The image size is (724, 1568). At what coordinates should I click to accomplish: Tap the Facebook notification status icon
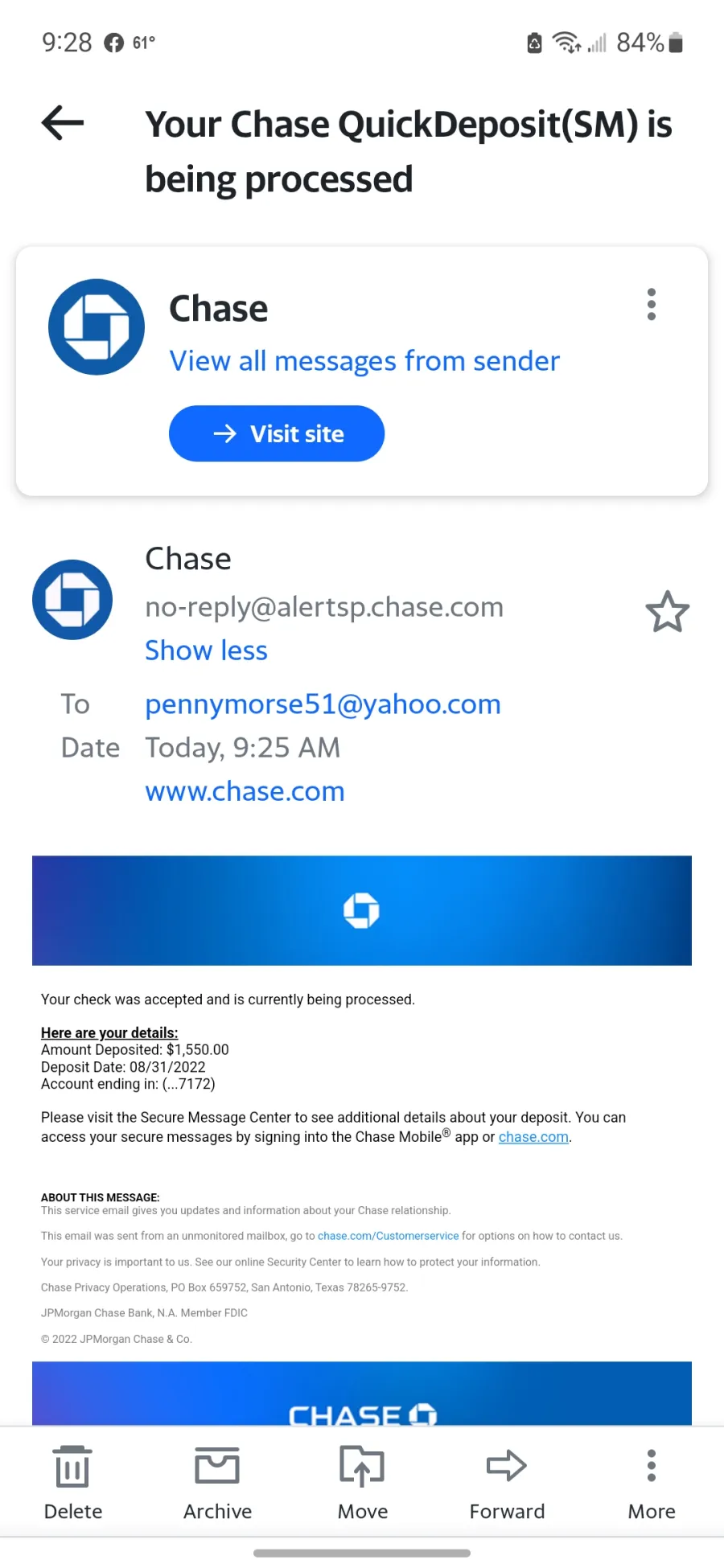click(114, 43)
